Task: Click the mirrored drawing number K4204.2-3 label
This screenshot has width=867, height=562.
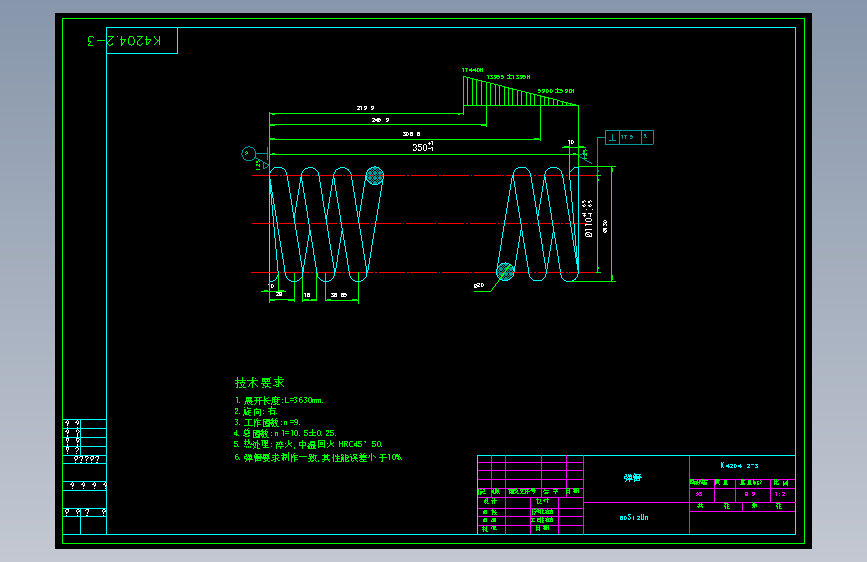Action: (124, 40)
